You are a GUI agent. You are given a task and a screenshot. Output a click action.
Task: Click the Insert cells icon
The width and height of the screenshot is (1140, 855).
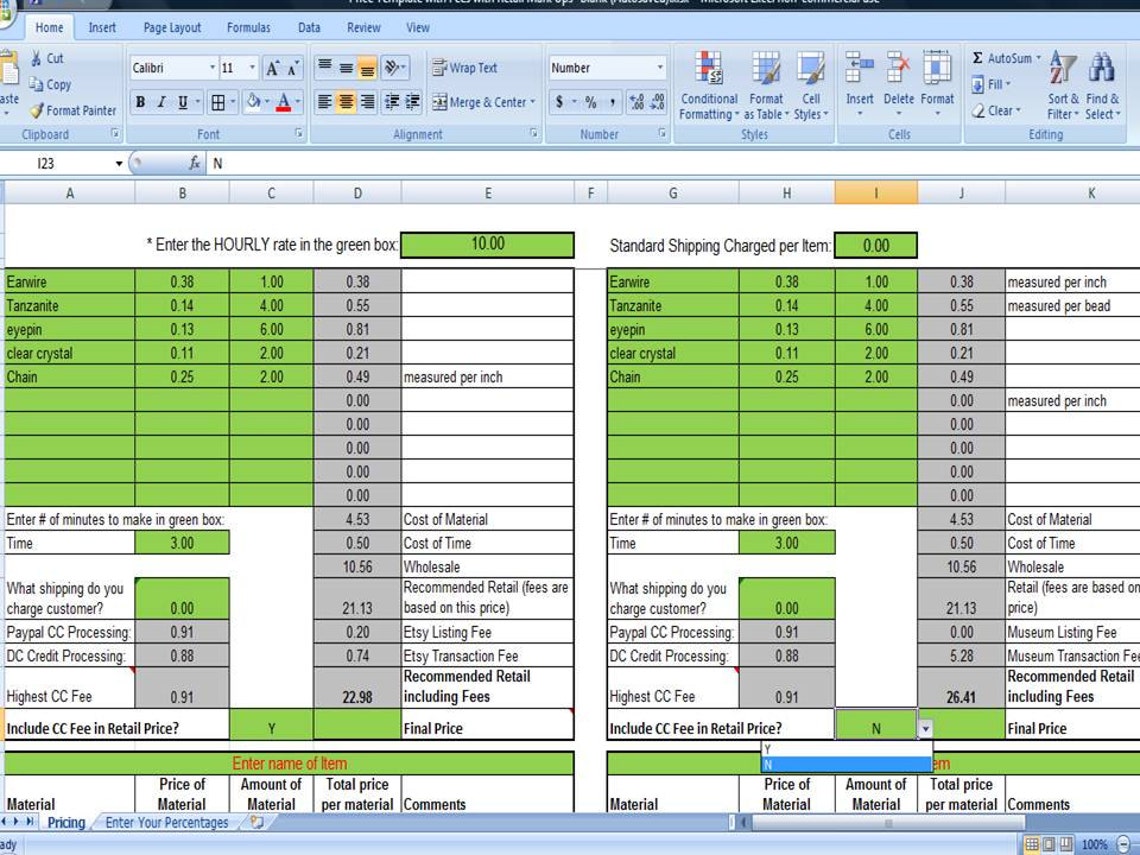[859, 69]
